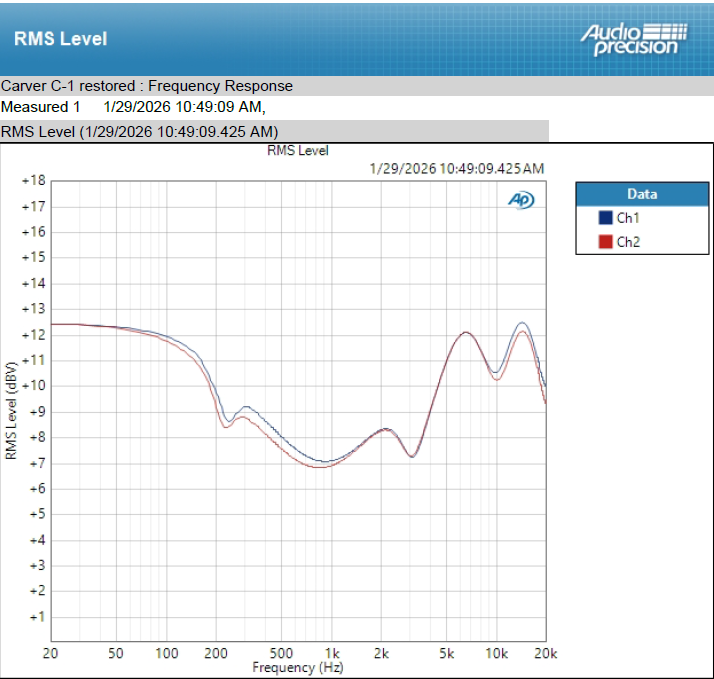Viewport: 714px width, 679px height.
Task: Select the Ch1 blue color swatch
Action: click(605, 218)
